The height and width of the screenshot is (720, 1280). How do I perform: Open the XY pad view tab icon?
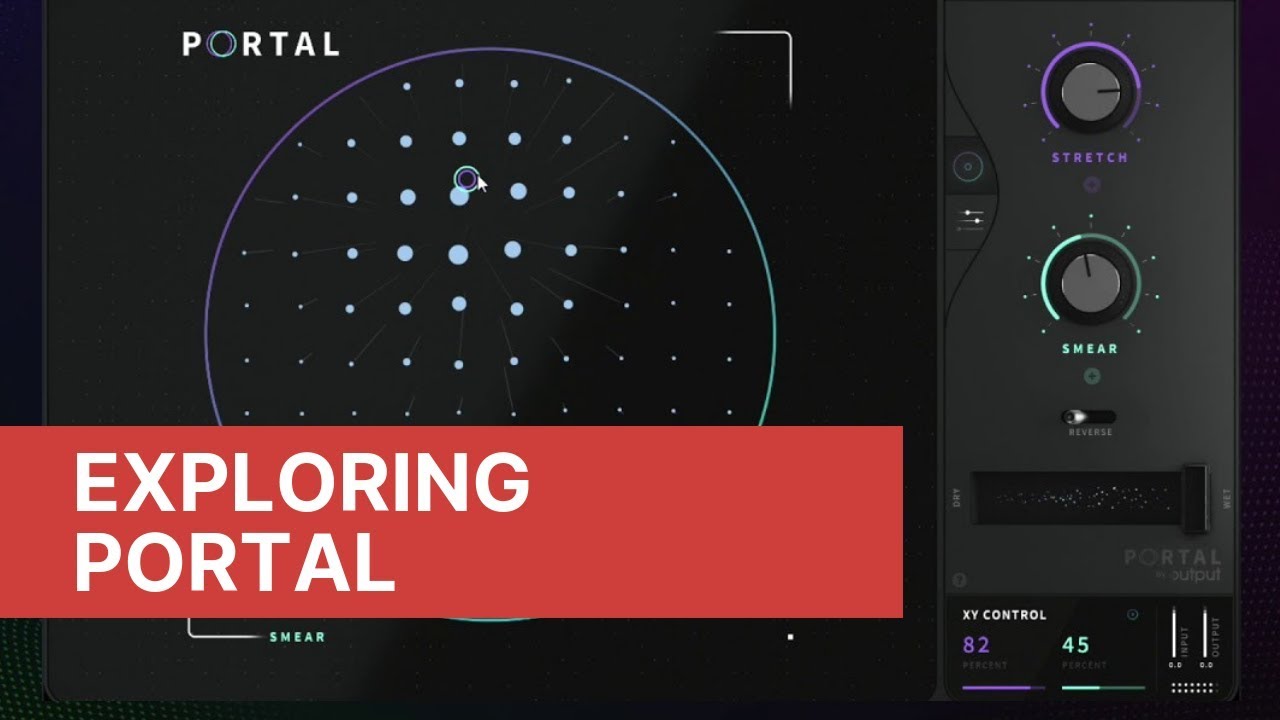pyautogui.click(x=968, y=166)
